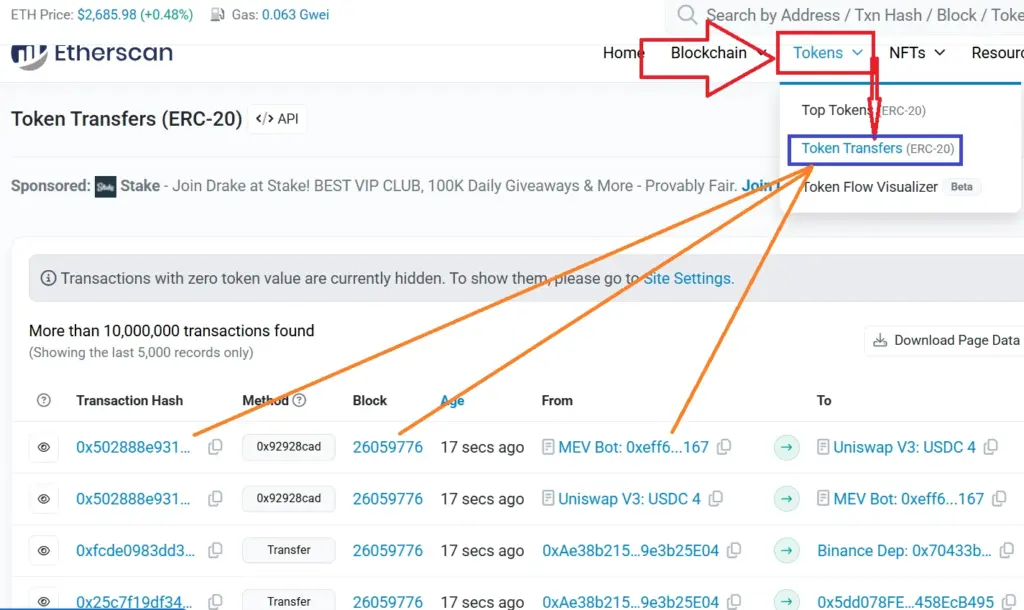Open From address MEV Bot: 0xeff6...167
The width and height of the screenshot is (1024, 610).
click(x=633, y=447)
